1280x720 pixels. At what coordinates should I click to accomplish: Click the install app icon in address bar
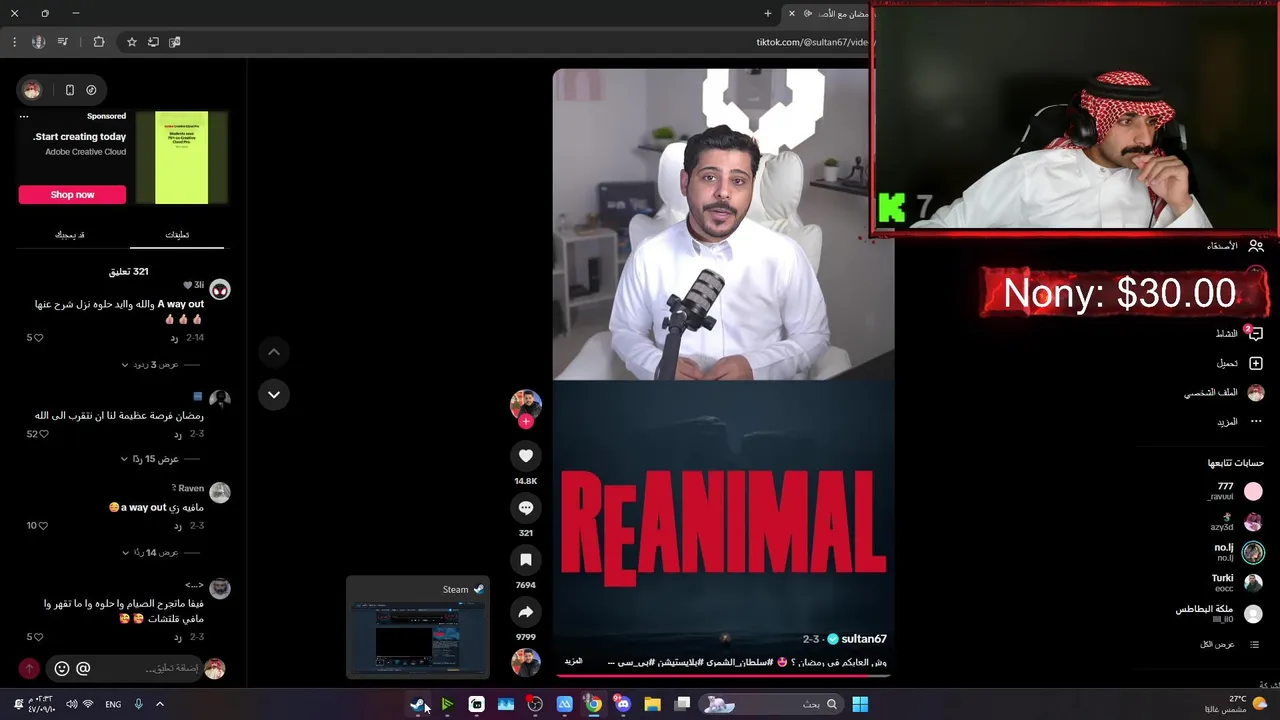coord(153,42)
